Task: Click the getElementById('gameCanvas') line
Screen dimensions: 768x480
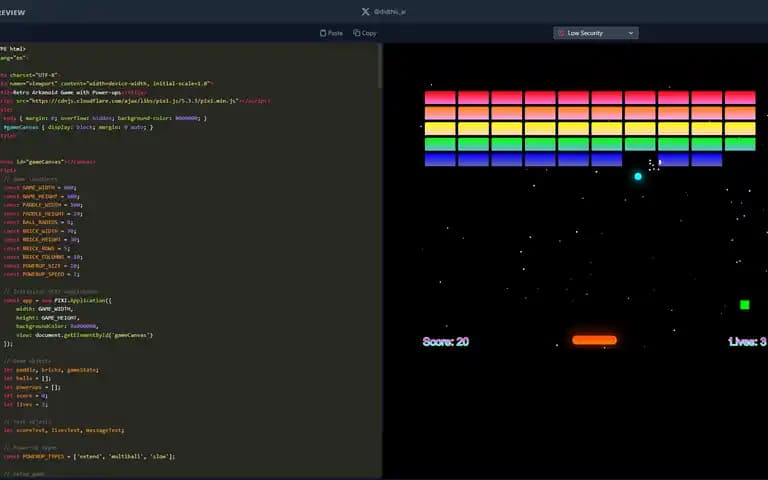Action: [84, 335]
